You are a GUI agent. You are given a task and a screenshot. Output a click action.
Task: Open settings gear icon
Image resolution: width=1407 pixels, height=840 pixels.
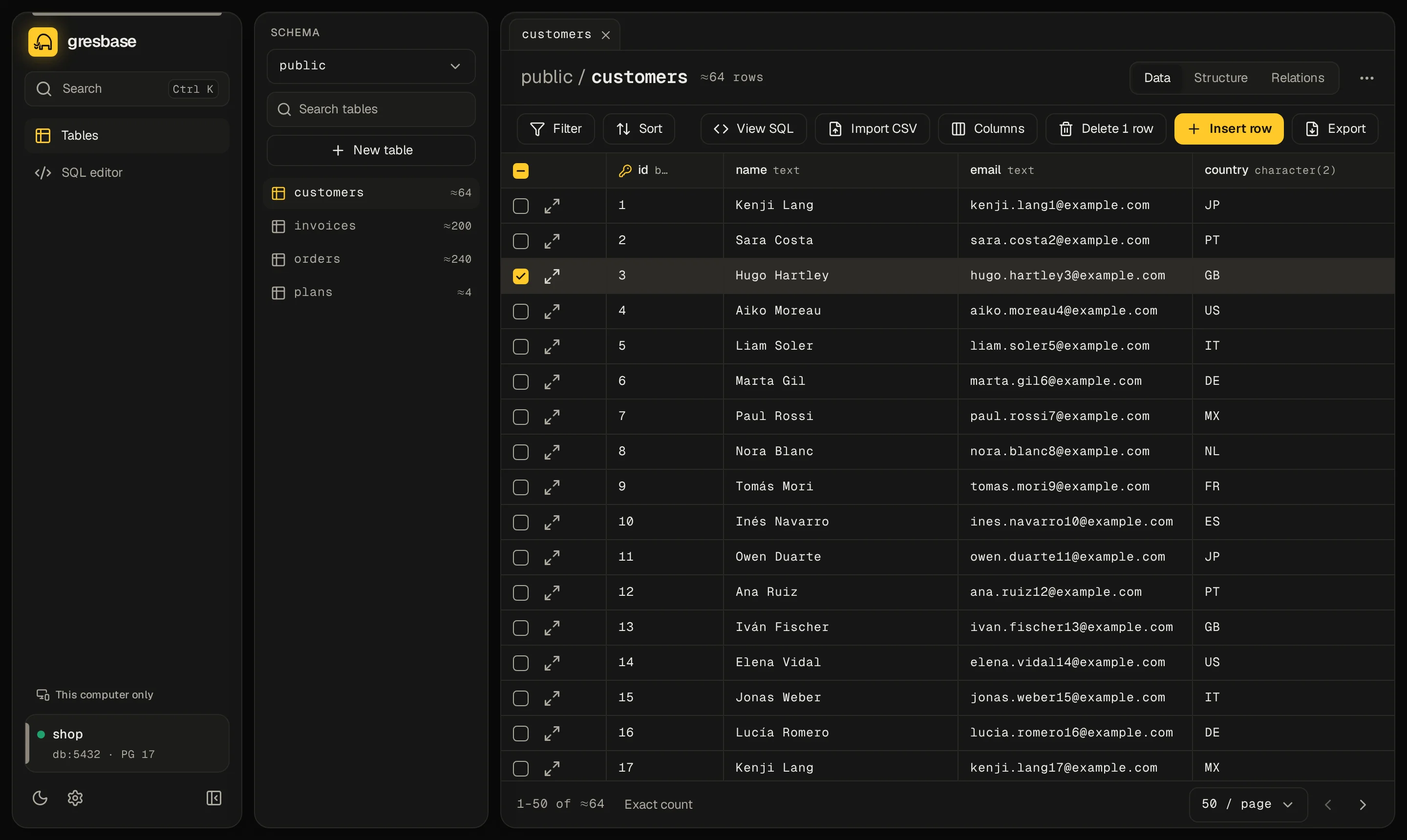75,798
